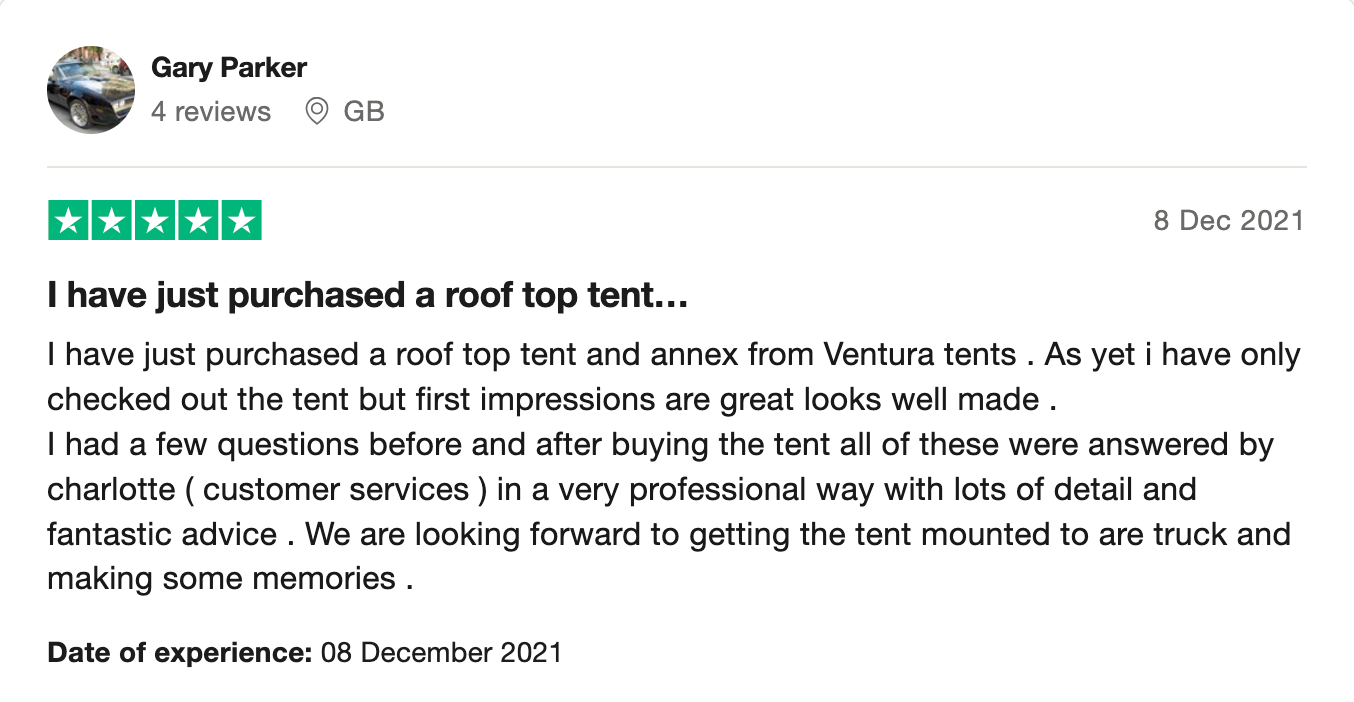
Task: Click the word "Ventura" in the review
Action: (x=875, y=355)
